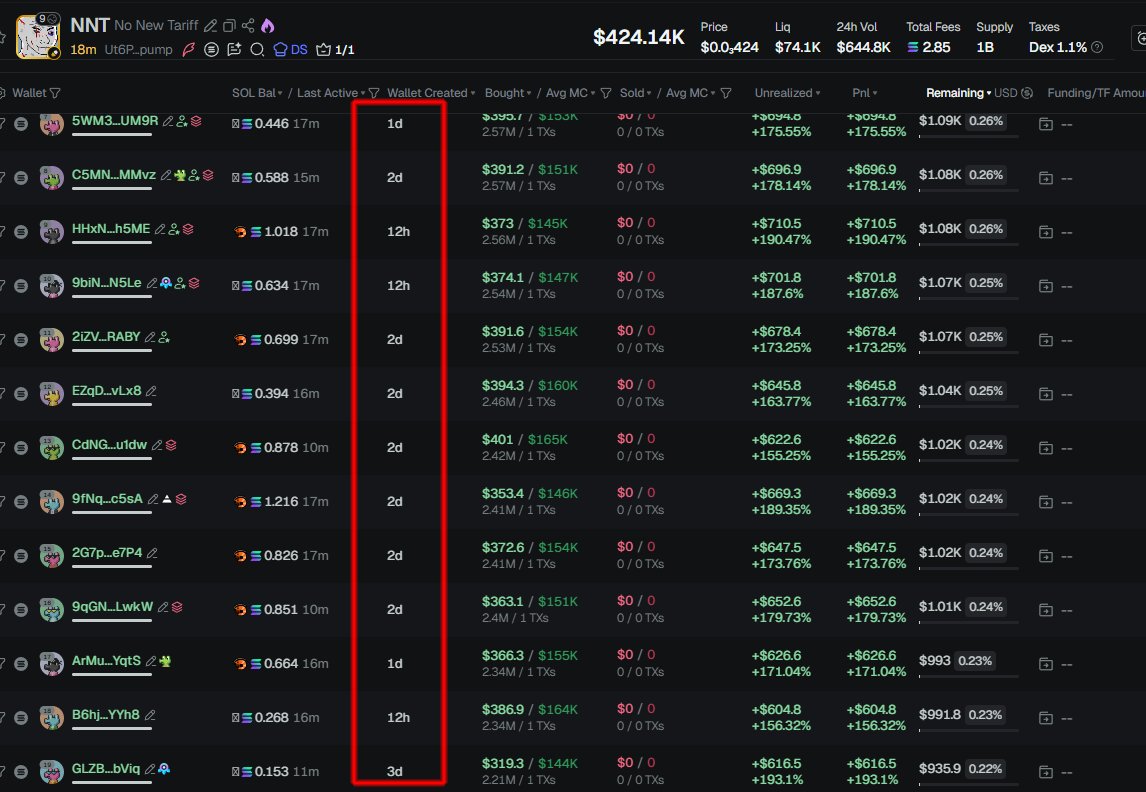Sort by the Remaining column header
This screenshot has width=1146, height=792.
point(954,93)
